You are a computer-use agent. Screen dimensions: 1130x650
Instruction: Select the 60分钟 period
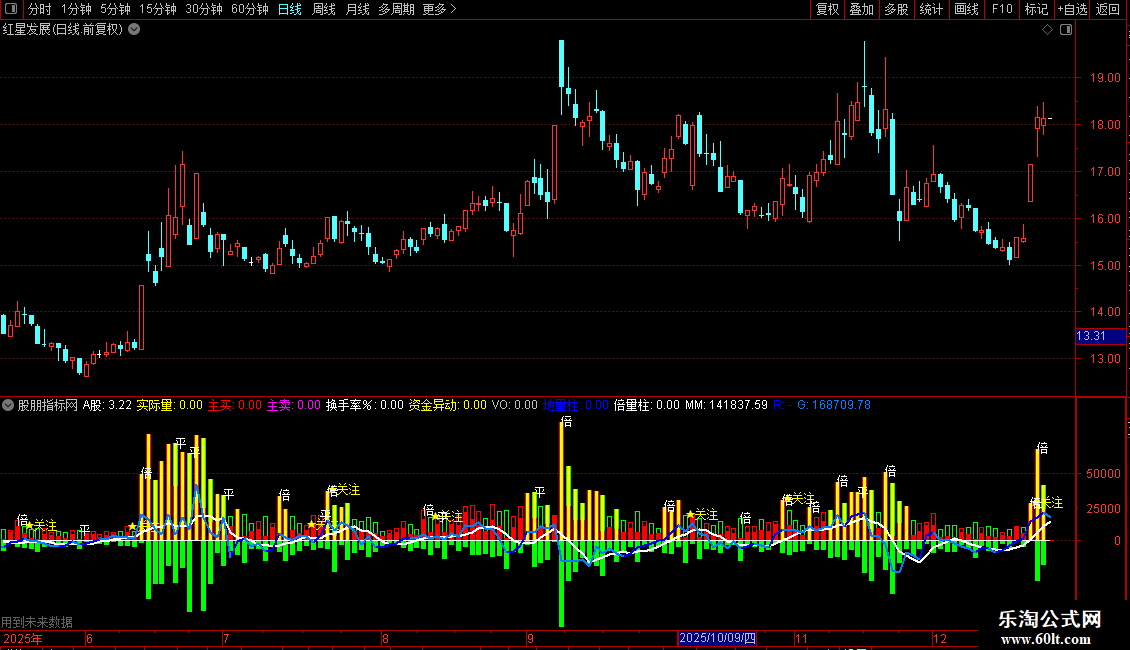coord(249,9)
